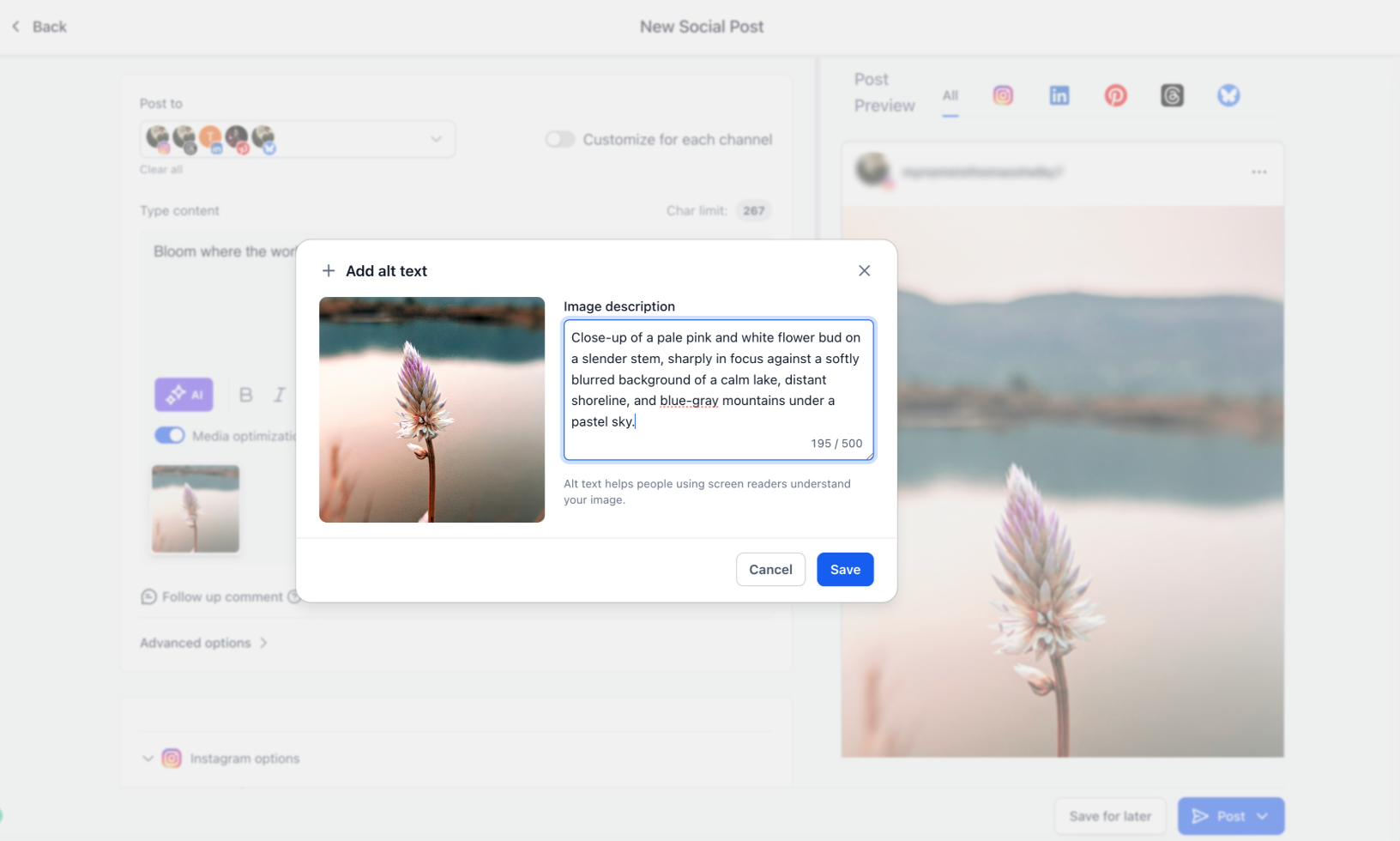Open the Post button dropdown arrow
Screen dimensions: 1400x841
(1263, 816)
